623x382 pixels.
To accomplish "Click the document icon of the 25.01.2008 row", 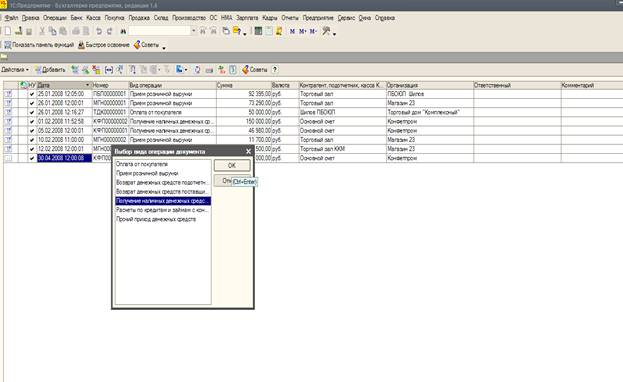I will point(9,94).
